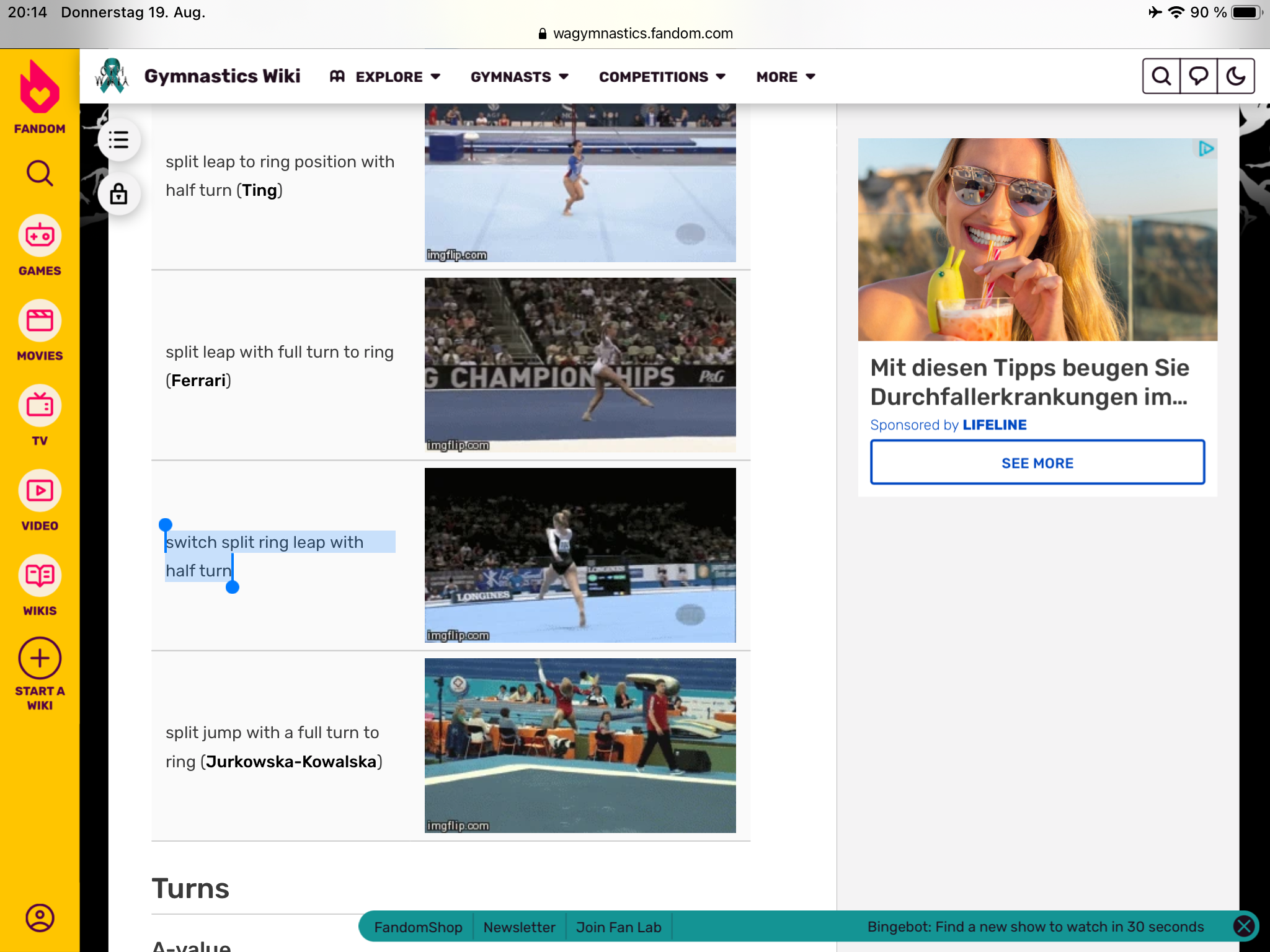Screen dimensions: 1270x952
Task: Open the Jurkowska-Kowalska link
Action: (291, 761)
